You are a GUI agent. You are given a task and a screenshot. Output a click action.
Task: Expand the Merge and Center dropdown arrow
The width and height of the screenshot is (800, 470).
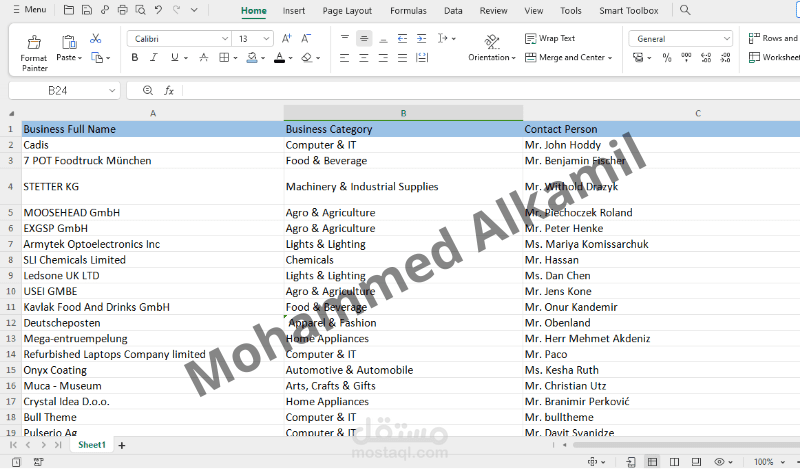[x=610, y=58]
